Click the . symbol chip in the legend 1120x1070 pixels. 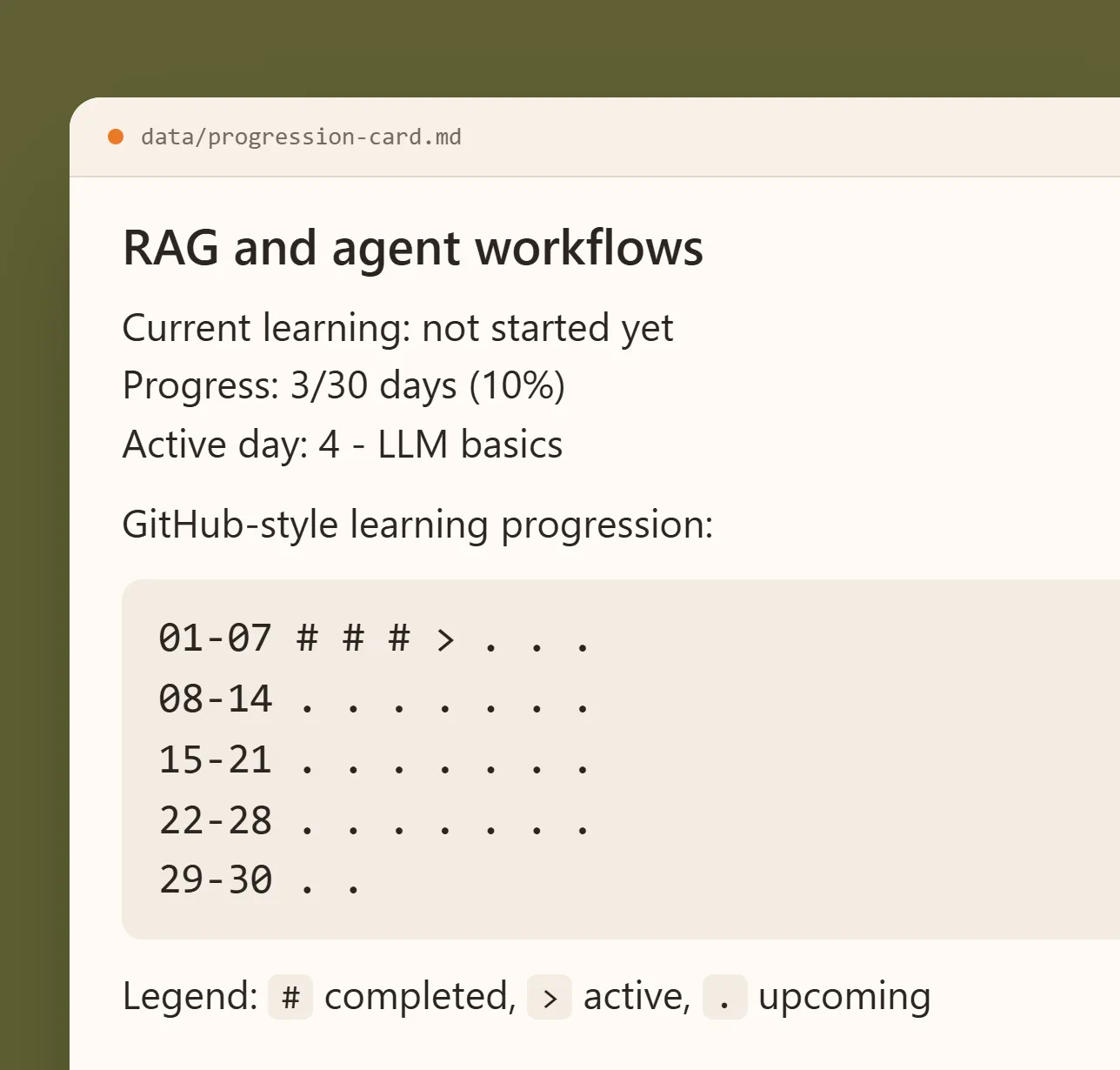click(x=725, y=997)
